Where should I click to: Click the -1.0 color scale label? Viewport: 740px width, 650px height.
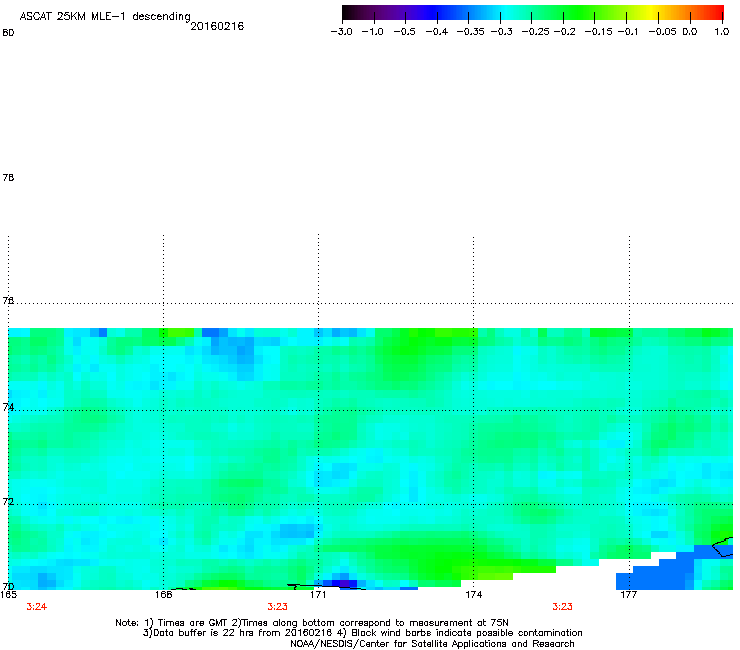click(372, 32)
